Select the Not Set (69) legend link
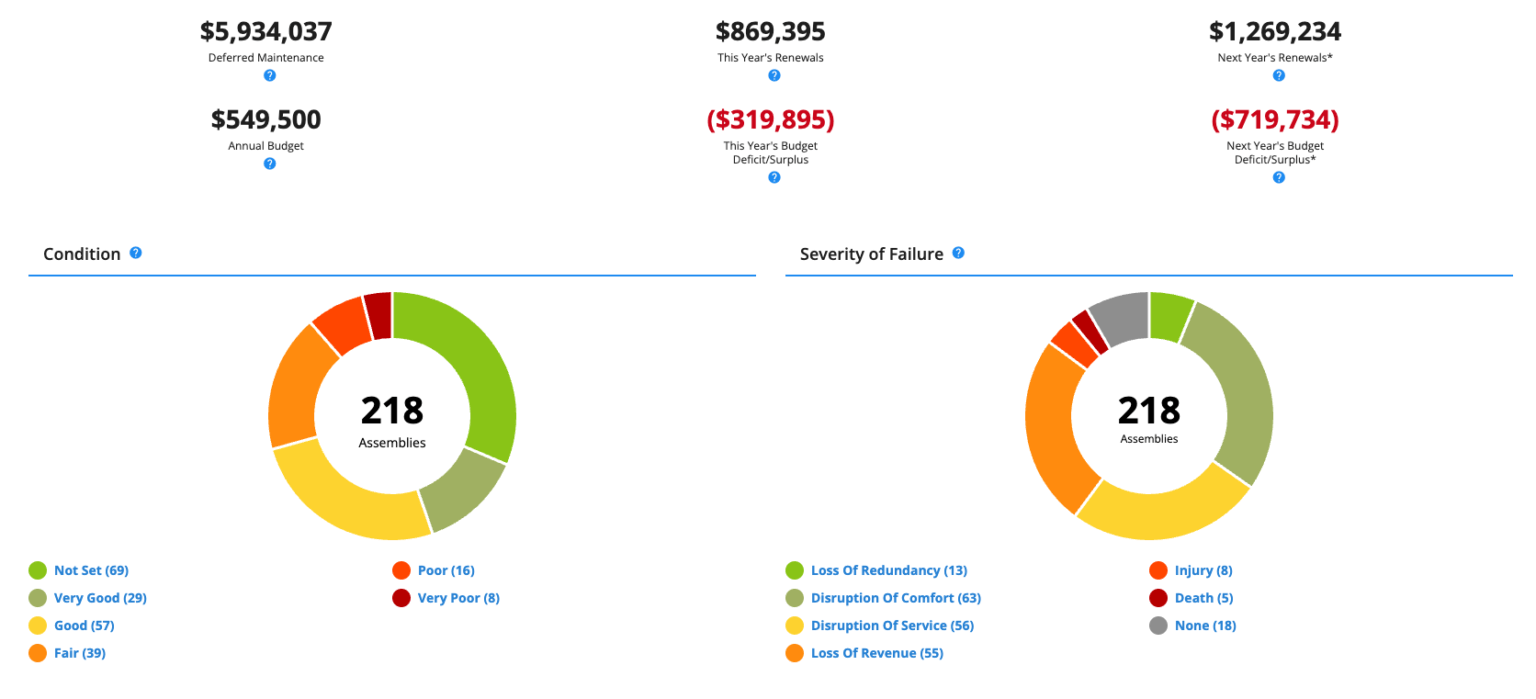The width and height of the screenshot is (1536, 699). point(91,571)
